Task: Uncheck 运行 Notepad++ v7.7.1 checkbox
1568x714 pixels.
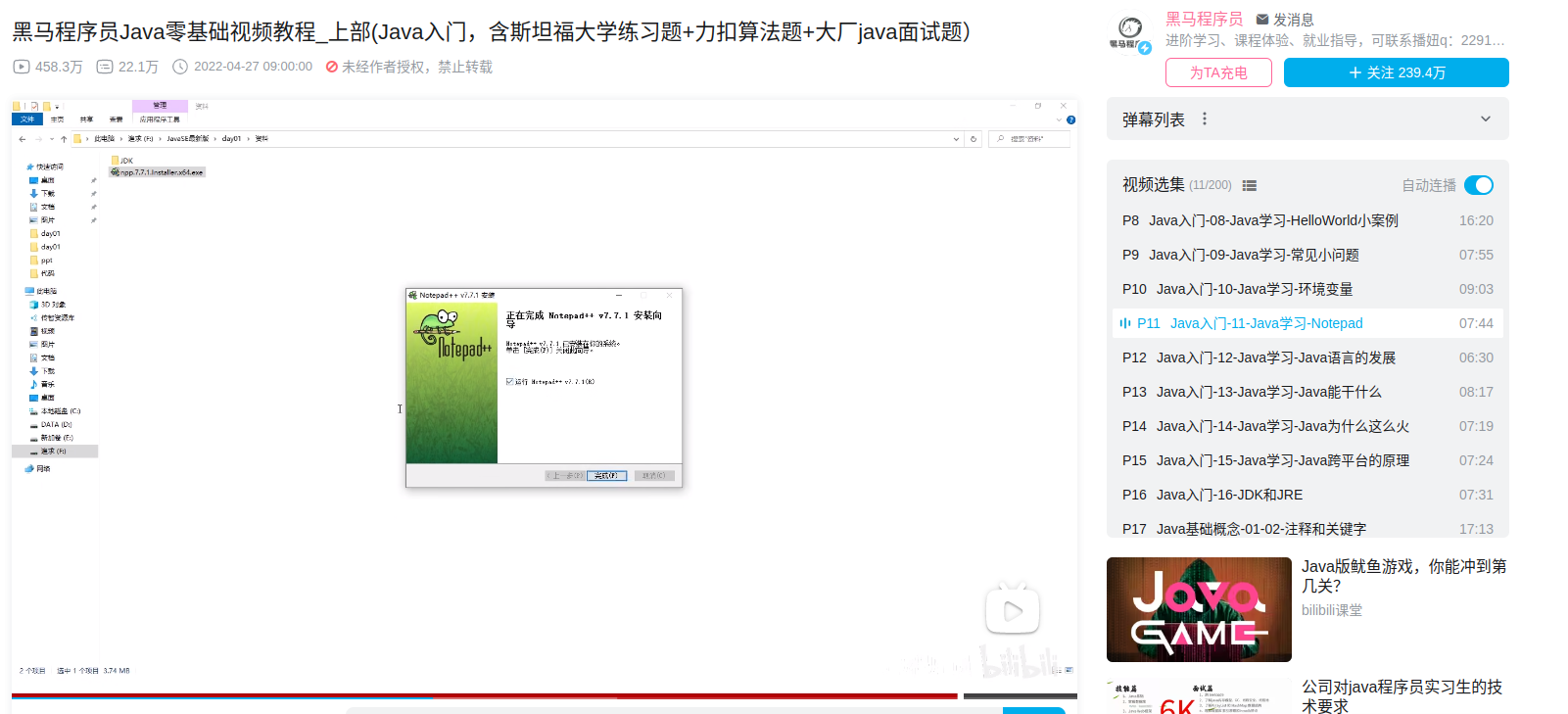Action: tap(509, 382)
